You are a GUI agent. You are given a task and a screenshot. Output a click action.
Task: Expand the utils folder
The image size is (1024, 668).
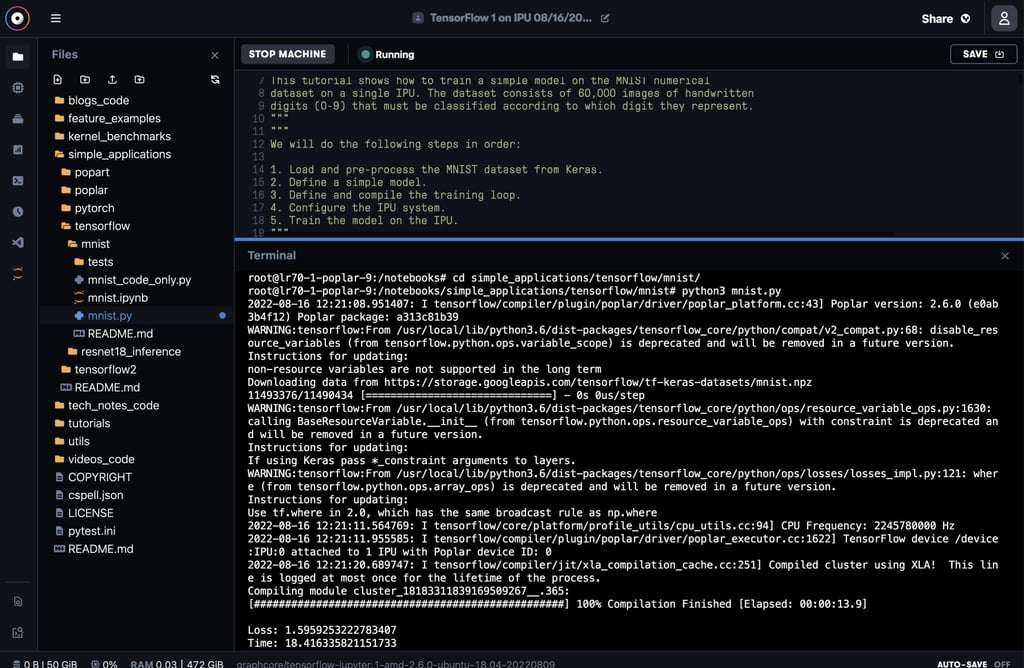tap(72, 441)
